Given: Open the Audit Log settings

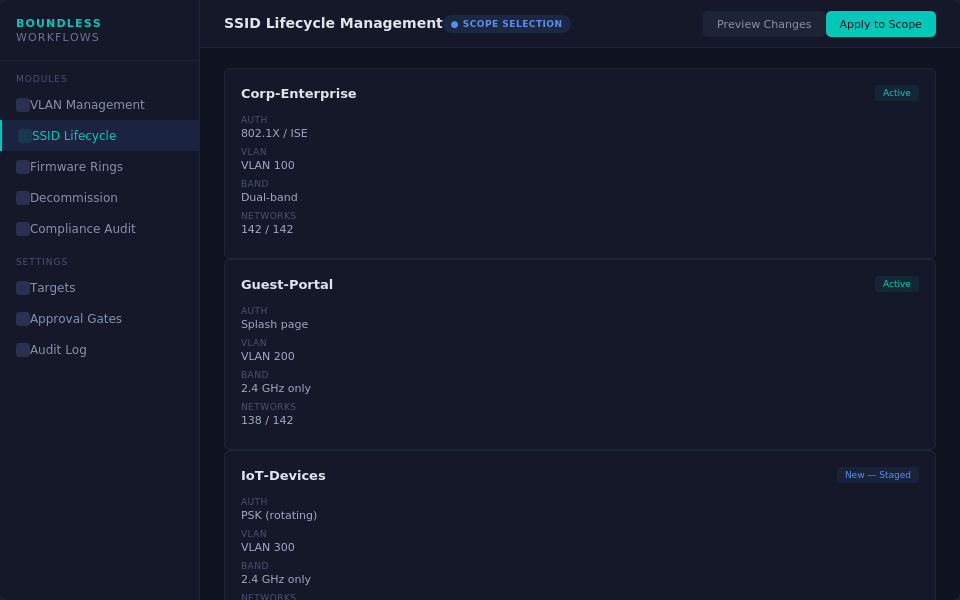Looking at the screenshot, I should [x=58, y=350].
